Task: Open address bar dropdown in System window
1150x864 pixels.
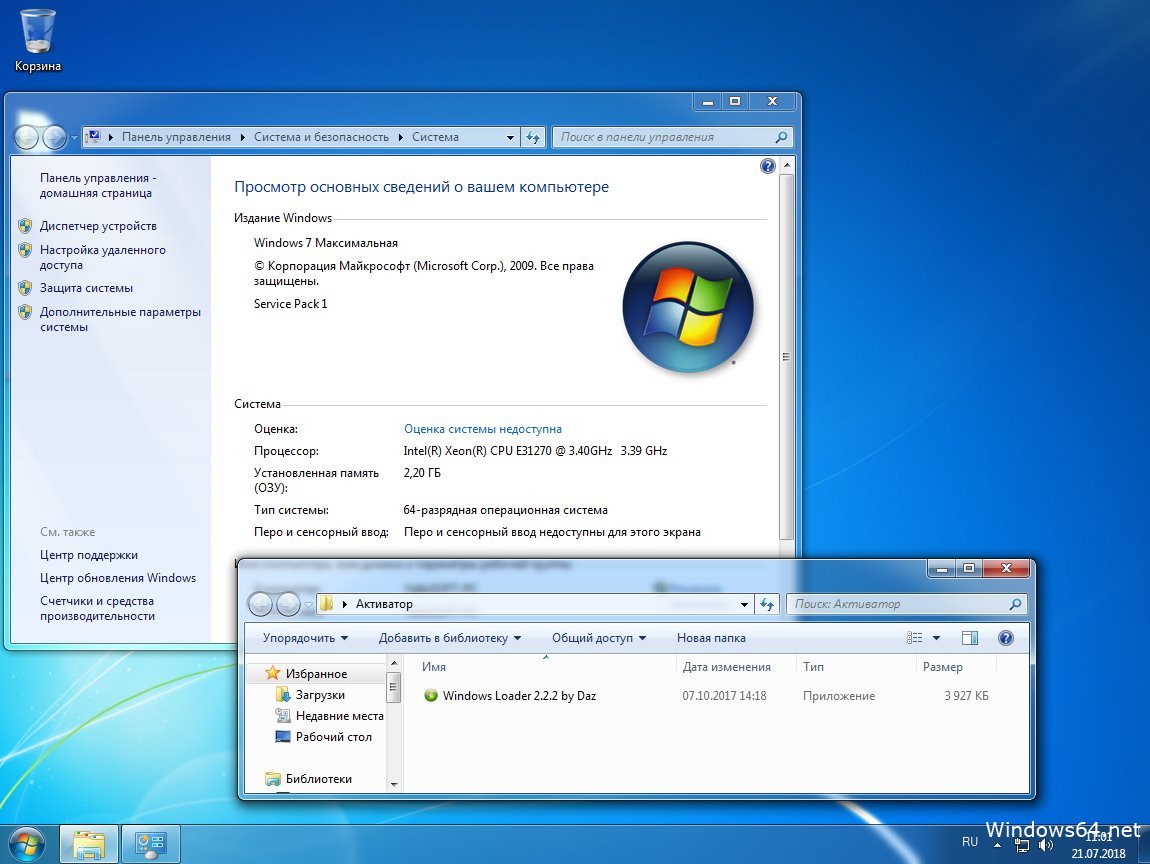Action: point(510,137)
